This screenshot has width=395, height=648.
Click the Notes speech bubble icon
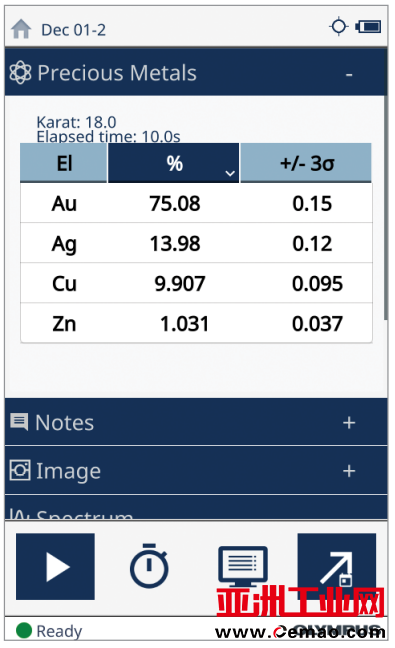pos(19,422)
